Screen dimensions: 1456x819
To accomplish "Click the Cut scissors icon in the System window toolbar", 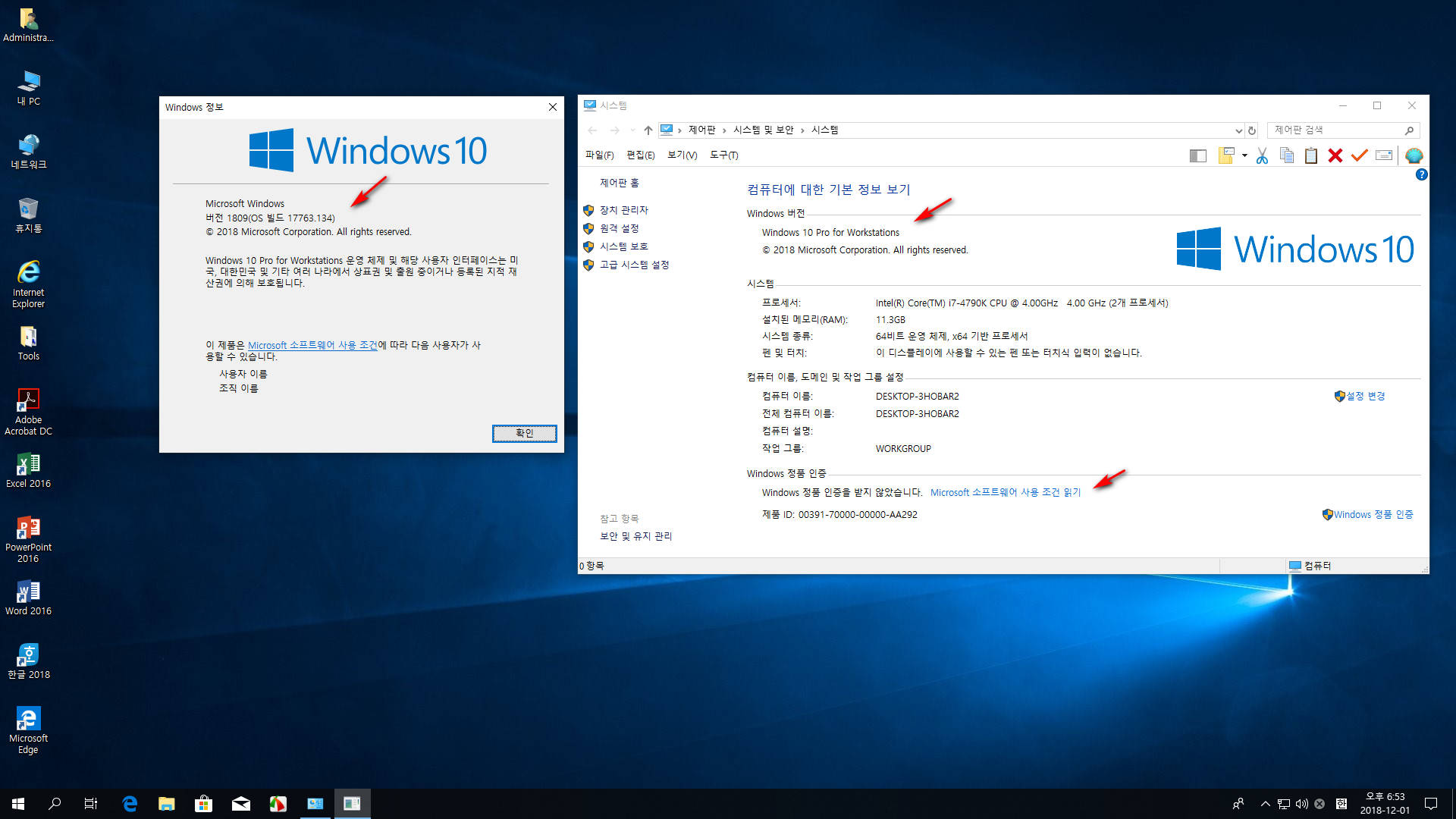I will (x=1262, y=155).
